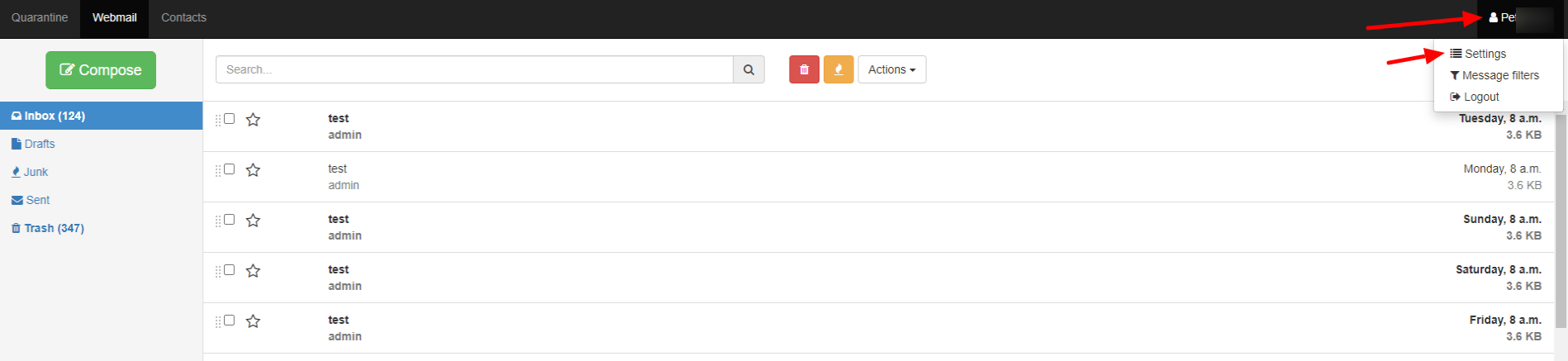The width and height of the screenshot is (1568, 361).
Task: Switch to the Contacts tab
Action: (x=183, y=18)
